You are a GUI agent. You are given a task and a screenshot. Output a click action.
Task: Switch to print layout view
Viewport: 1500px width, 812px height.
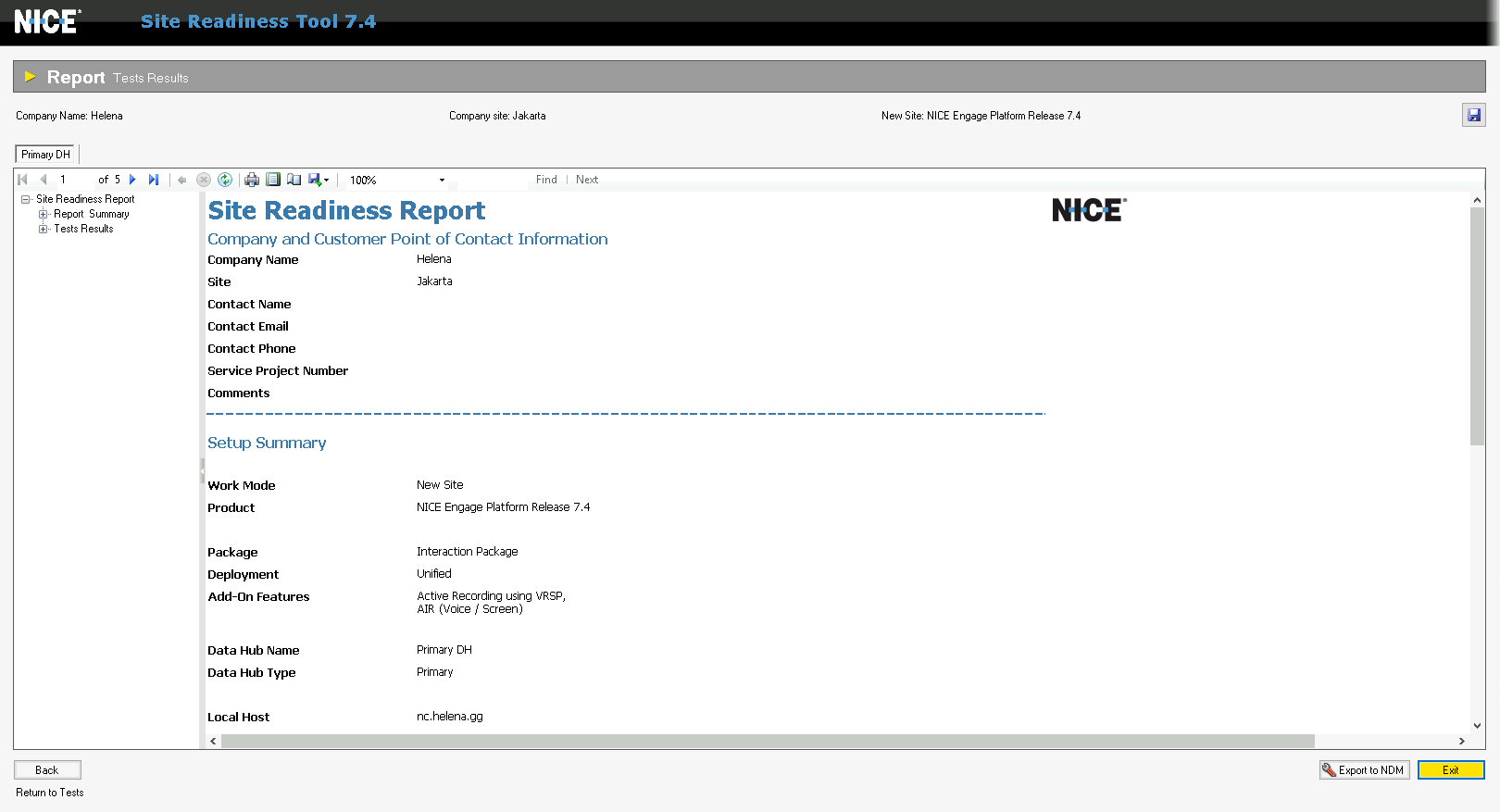(273, 180)
